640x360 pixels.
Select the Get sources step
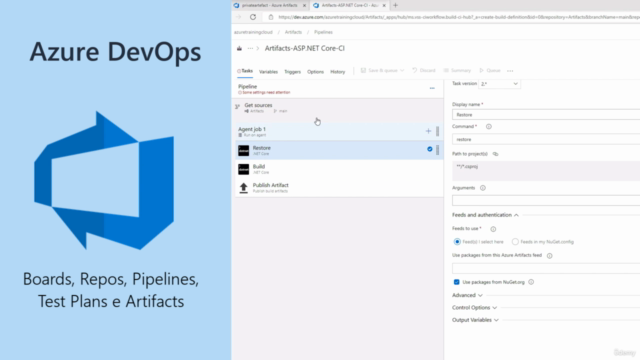click(339, 108)
